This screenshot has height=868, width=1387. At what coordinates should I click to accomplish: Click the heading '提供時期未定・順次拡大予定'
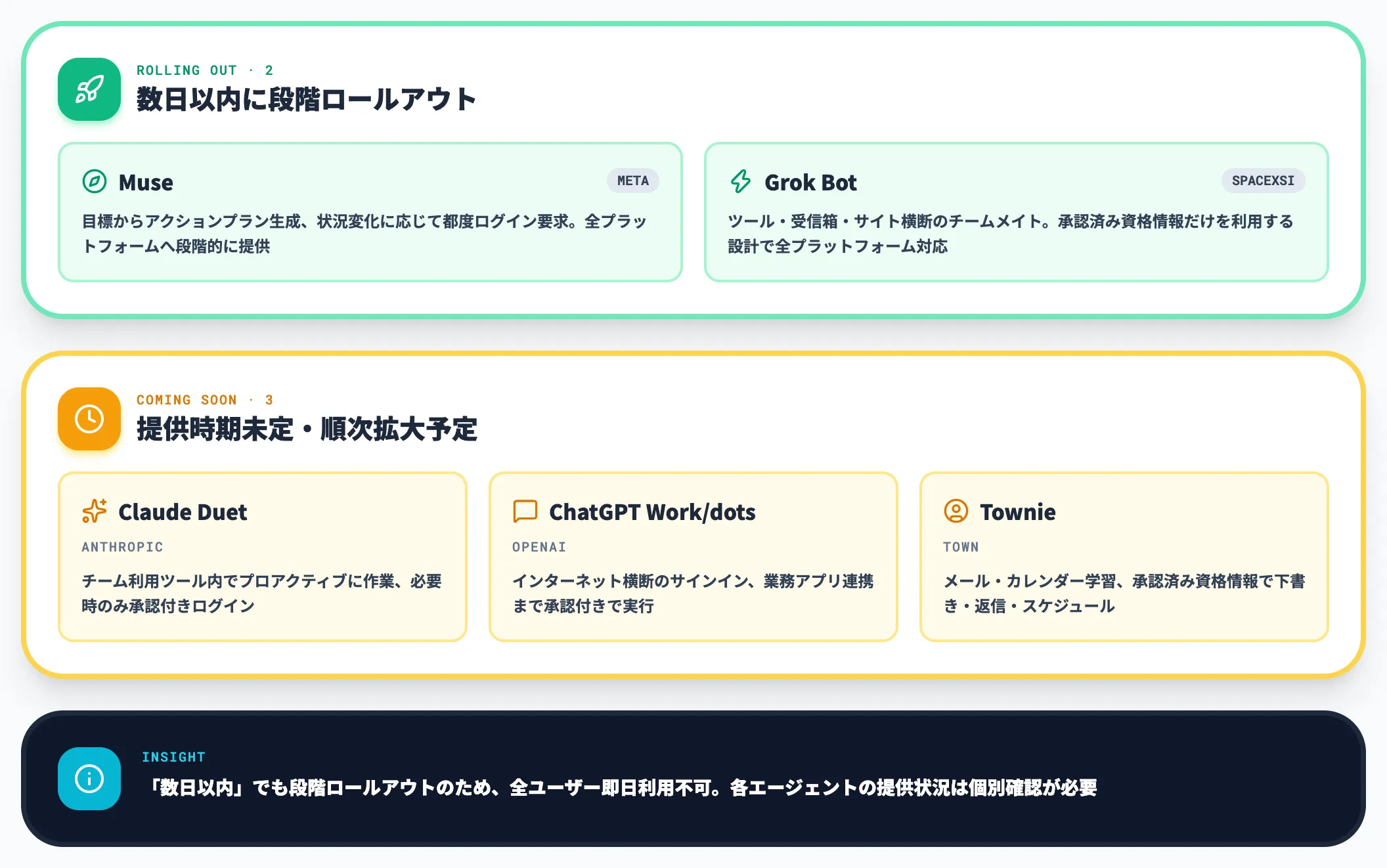(307, 429)
